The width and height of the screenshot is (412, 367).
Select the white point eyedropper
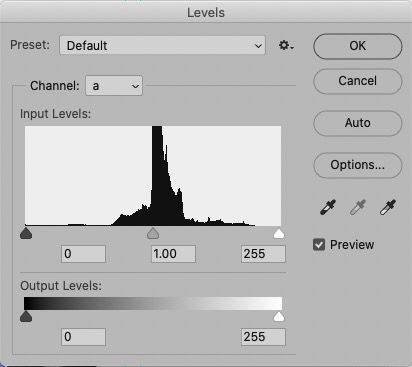[x=388, y=207]
